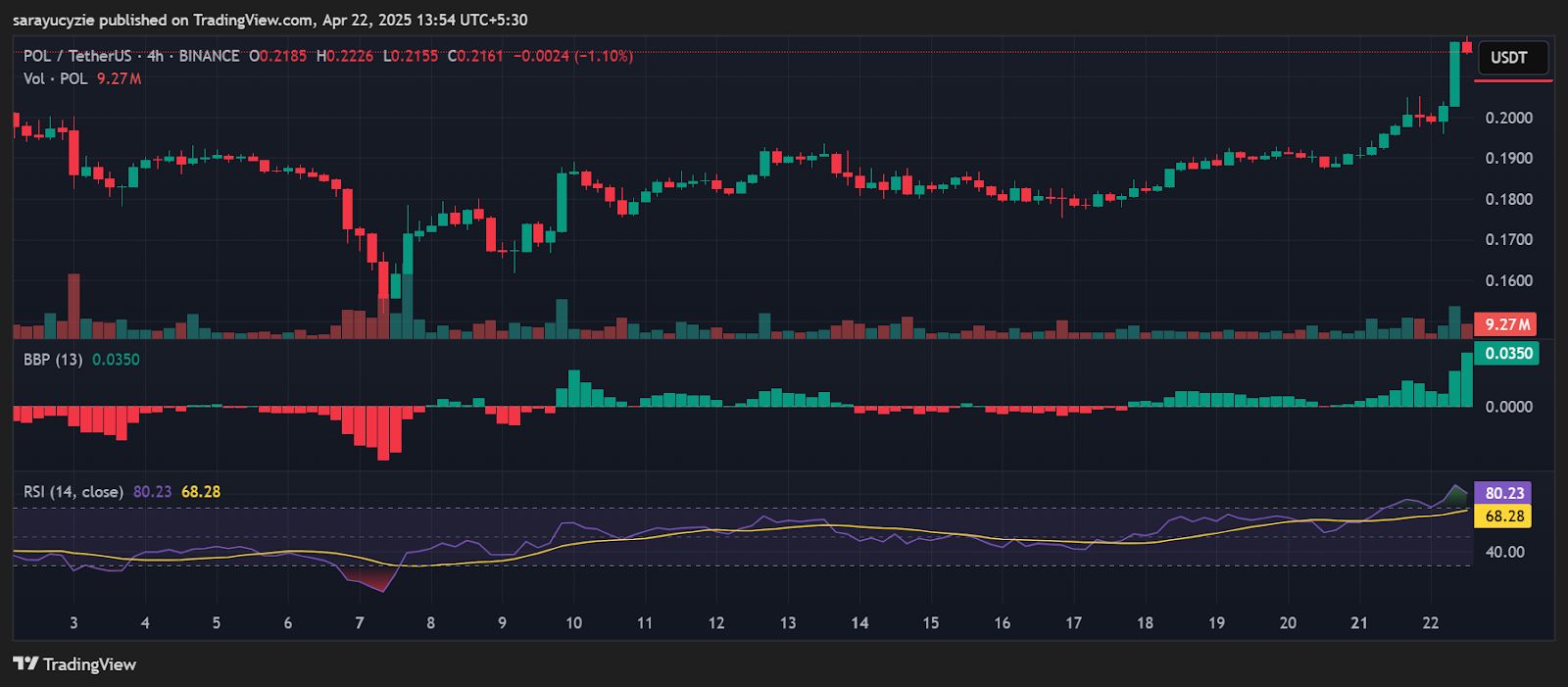
Task: Click the 0.2000 price axis label
Action: coord(1508,119)
